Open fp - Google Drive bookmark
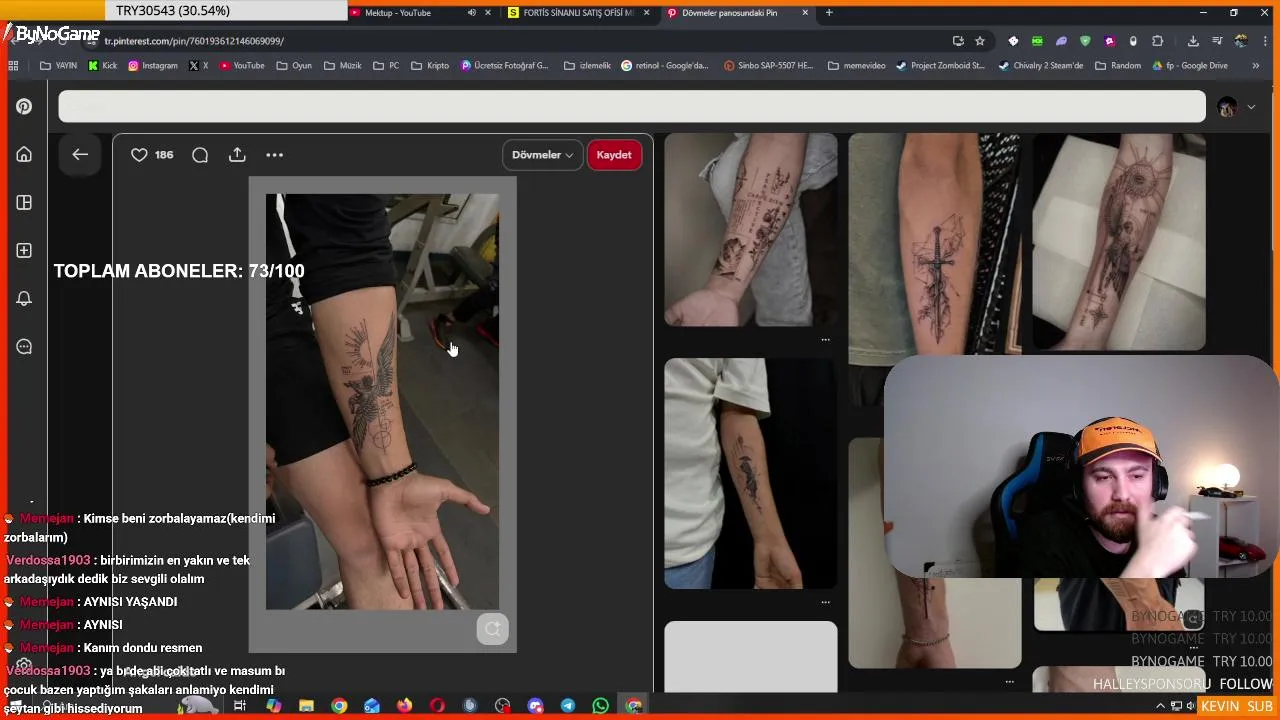The width and height of the screenshot is (1280, 720). click(1189, 66)
